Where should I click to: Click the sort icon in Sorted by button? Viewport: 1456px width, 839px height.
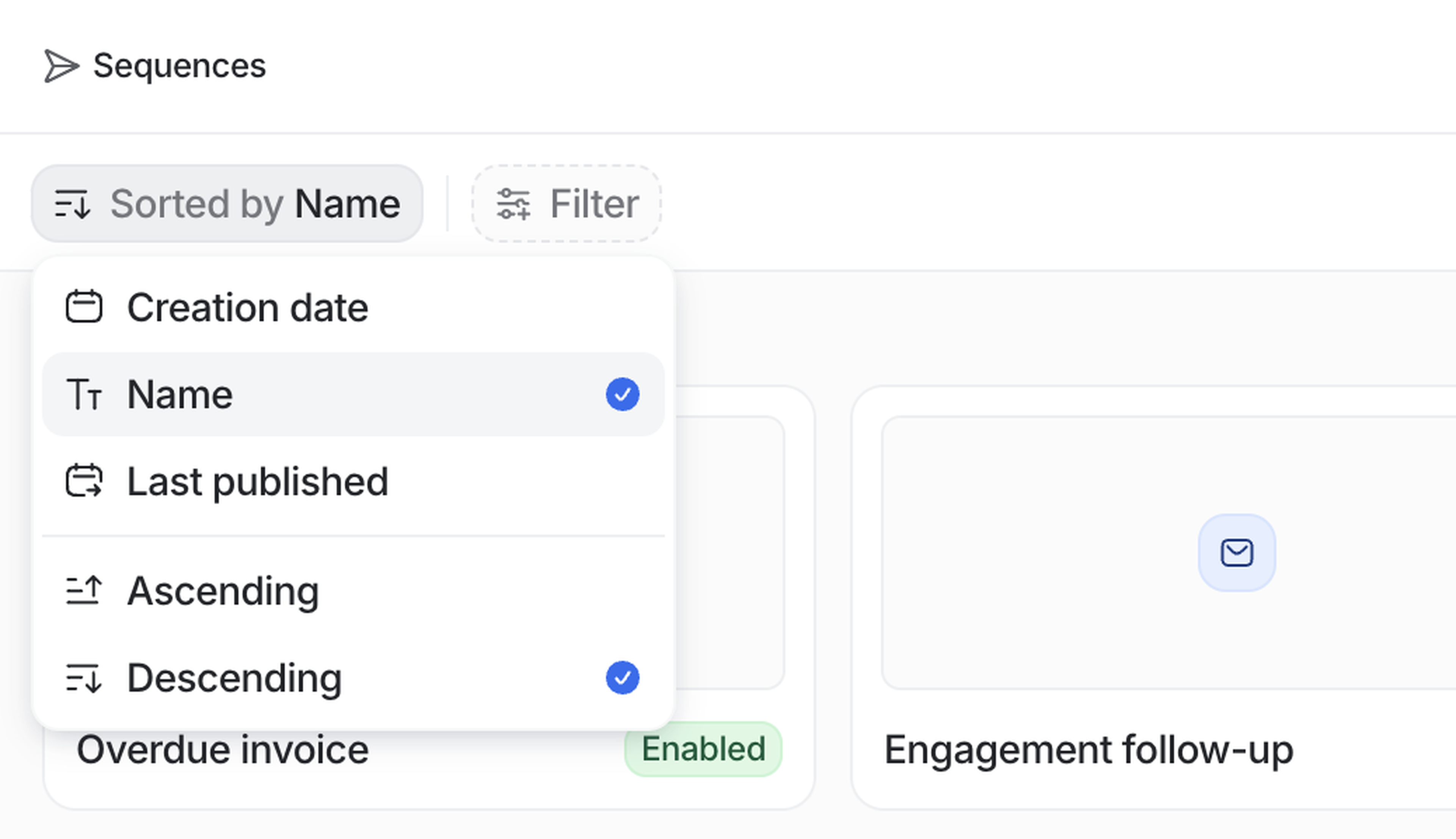coord(72,204)
